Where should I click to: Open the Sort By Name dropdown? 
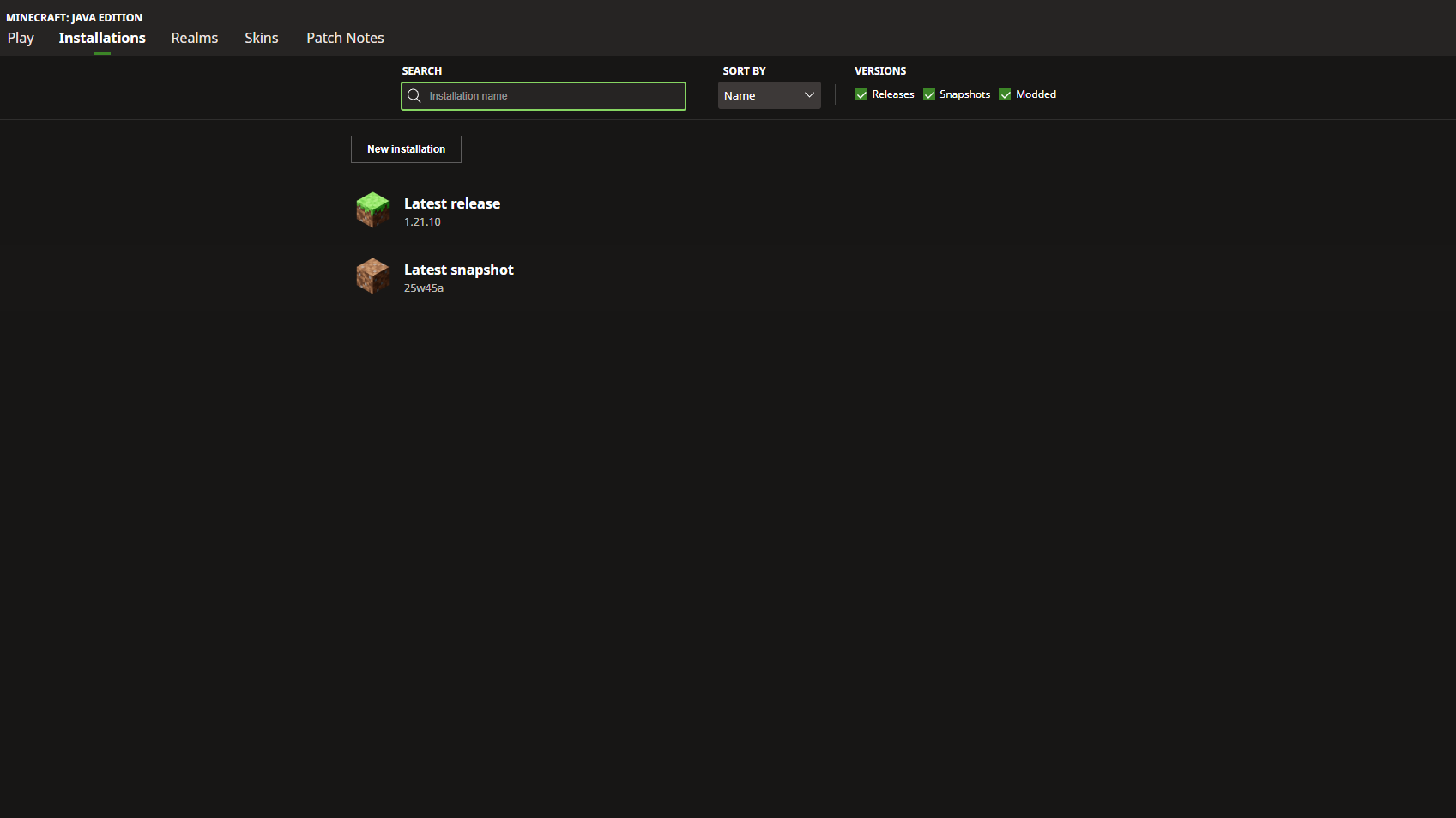click(x=770, y=95)
